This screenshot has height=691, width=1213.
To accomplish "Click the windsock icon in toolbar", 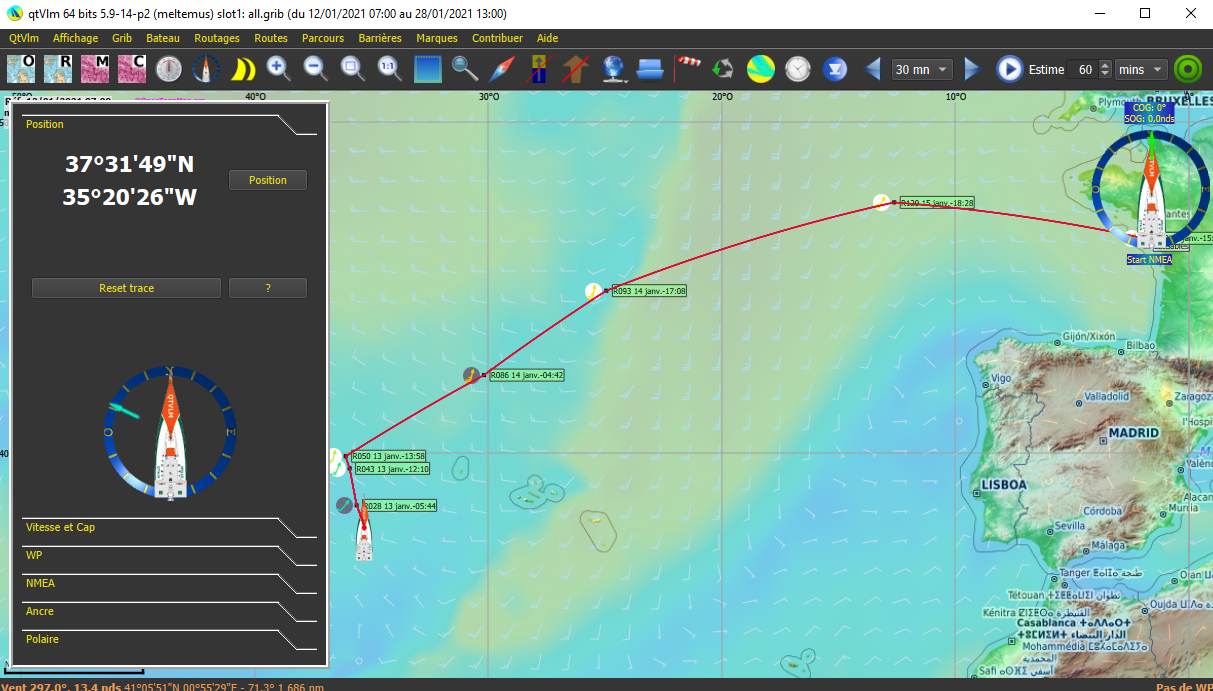I will click(689, 69).
